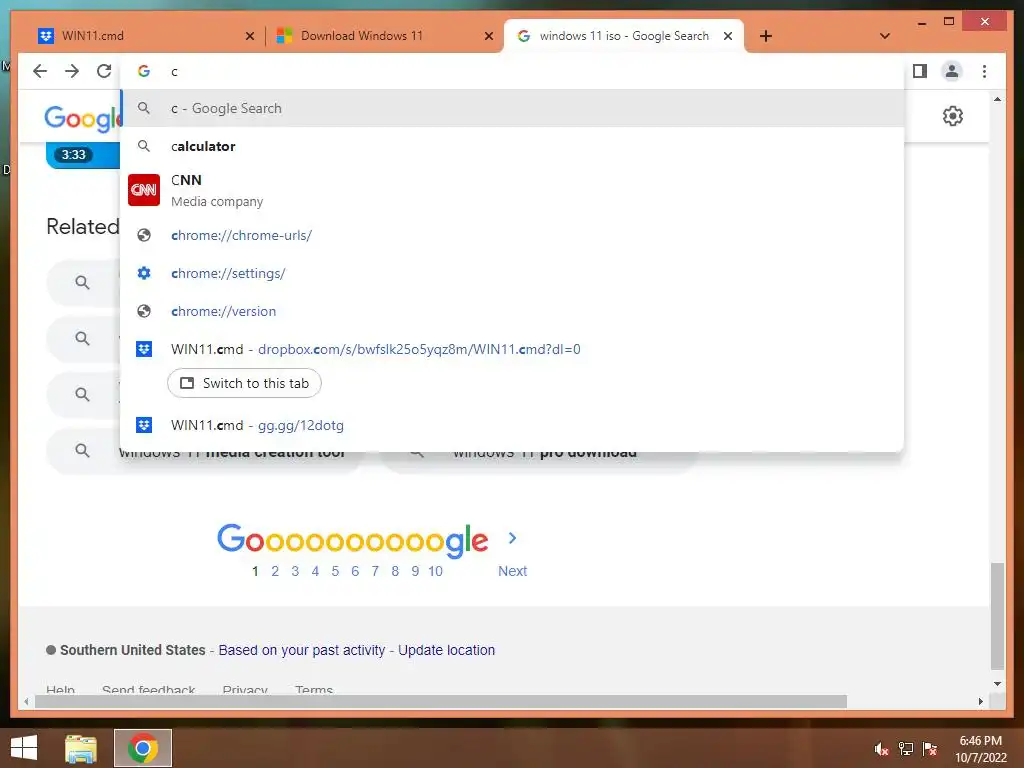Switch to the Download Windows 11 tab
1024x768 pixels.
[384, 36]
